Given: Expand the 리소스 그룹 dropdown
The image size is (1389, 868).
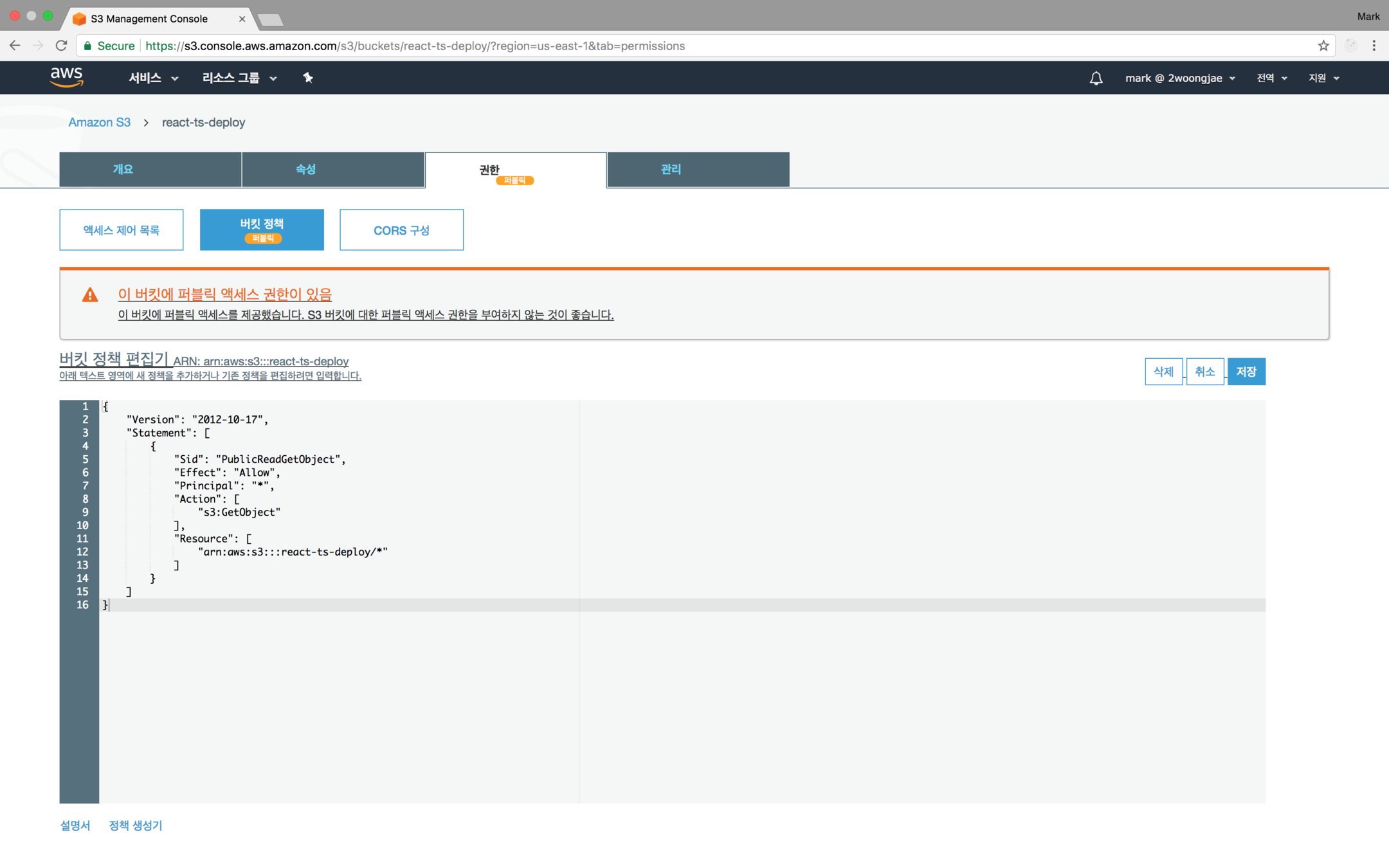Looking at the screenshot, I should coord(239,78).
